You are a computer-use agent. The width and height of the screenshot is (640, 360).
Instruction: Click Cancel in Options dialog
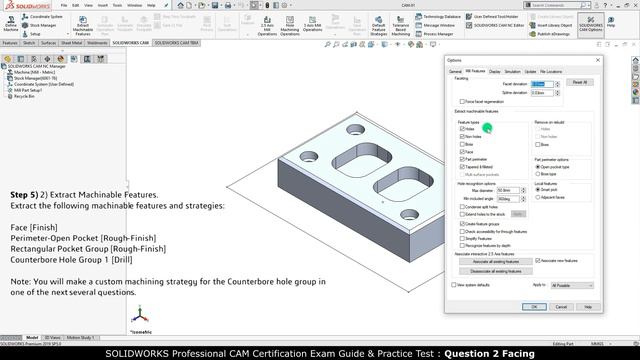[561, 307]
